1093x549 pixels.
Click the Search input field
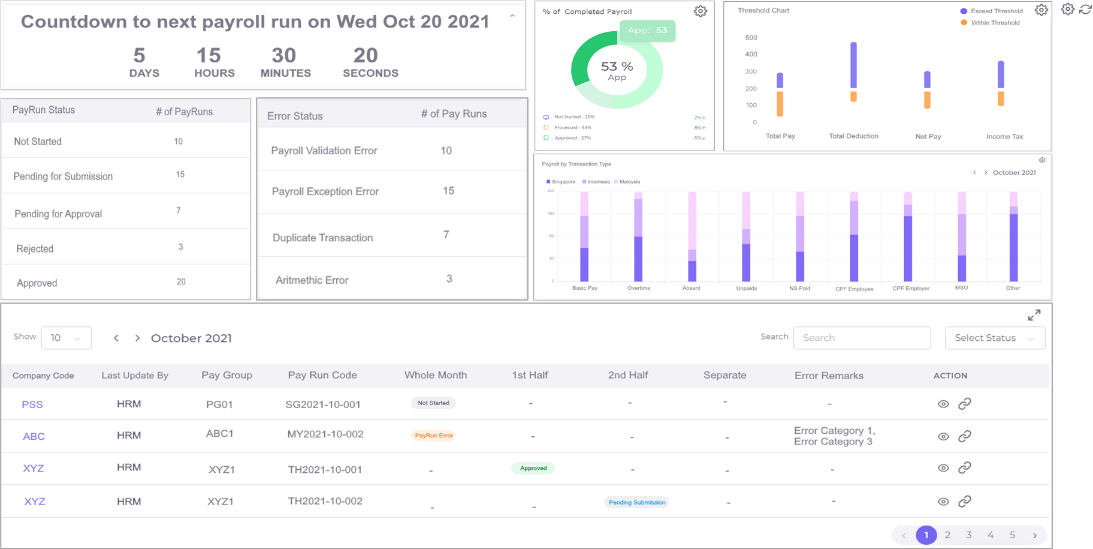862,338
